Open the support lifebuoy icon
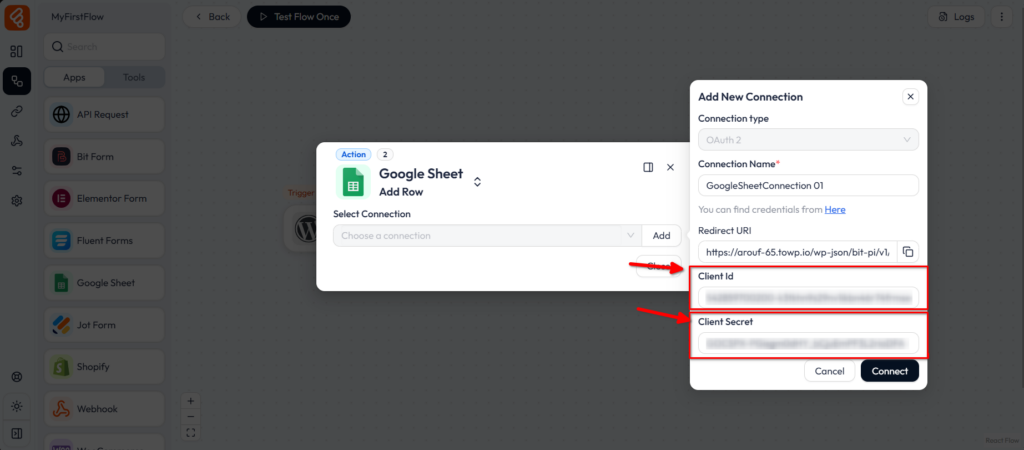Screen dimensions: 1024x450 [17, 377]
